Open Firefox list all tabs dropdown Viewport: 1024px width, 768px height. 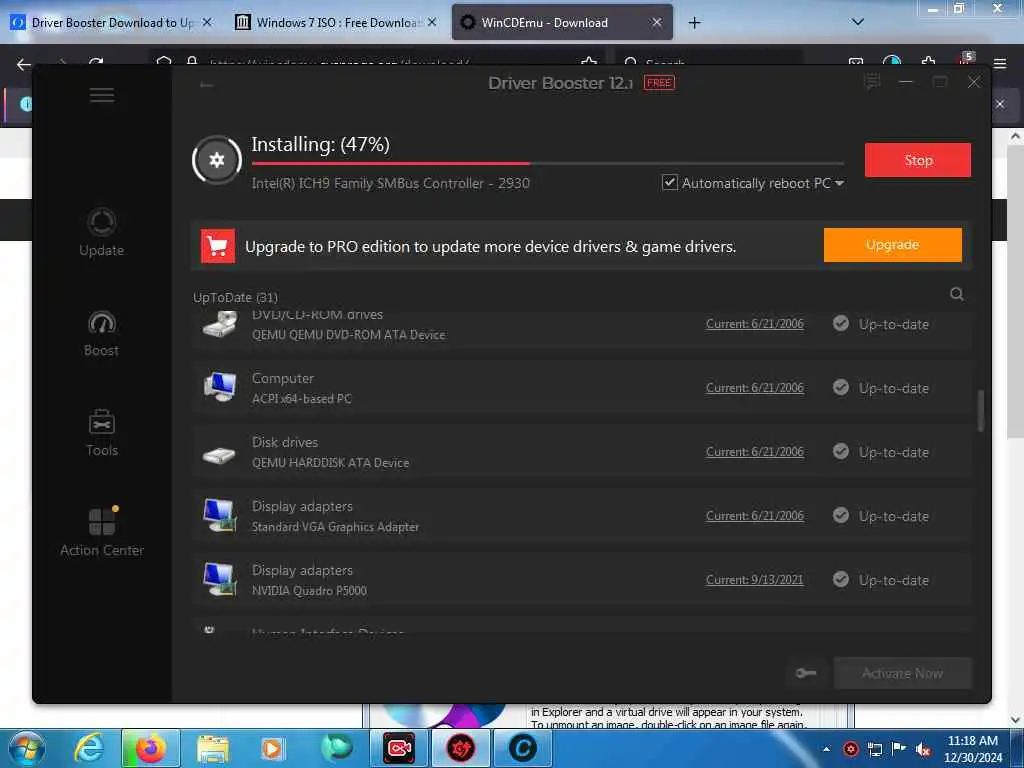[858, 22]
